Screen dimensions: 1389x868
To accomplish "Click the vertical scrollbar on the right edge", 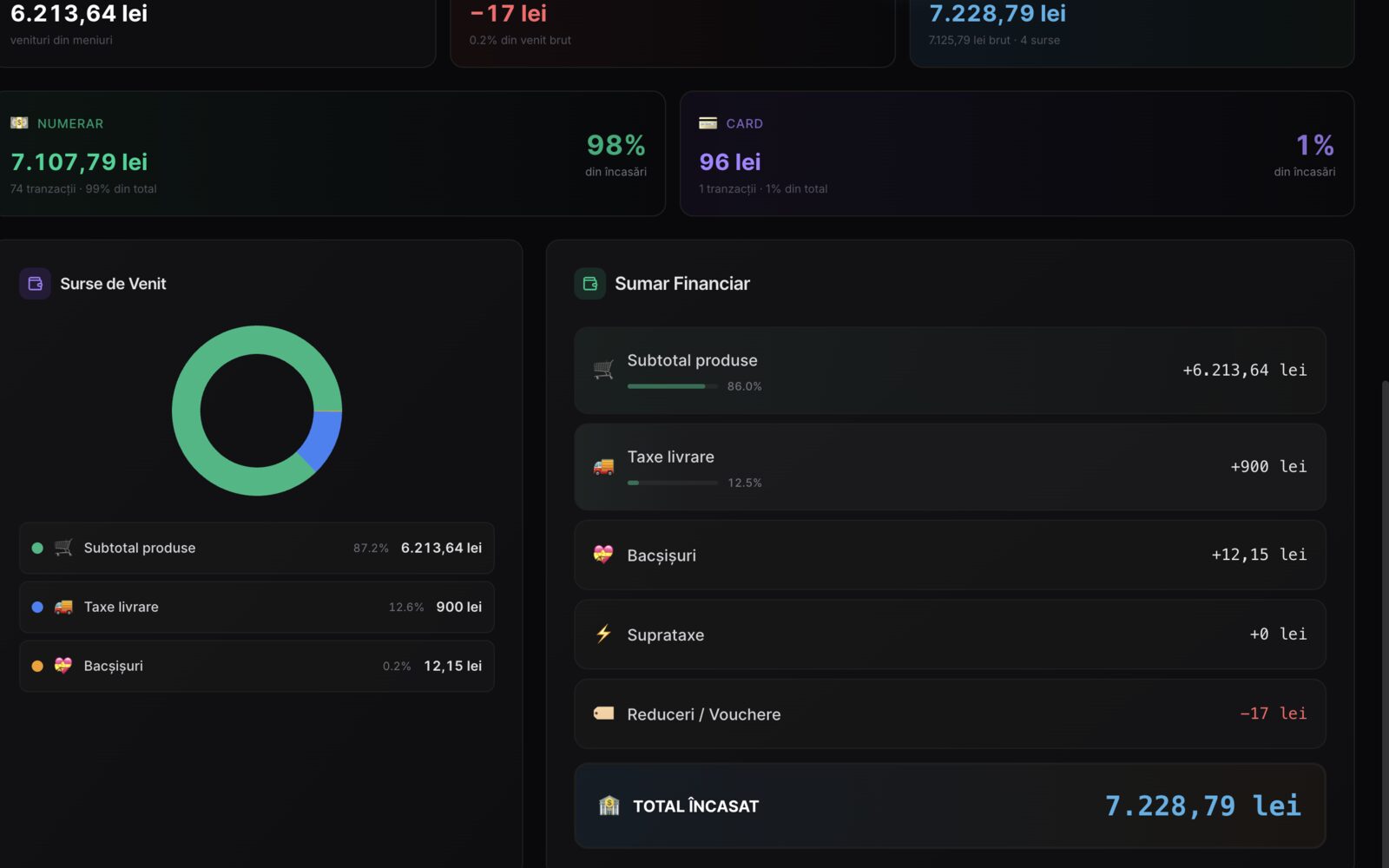I will tap(1386, 623).
